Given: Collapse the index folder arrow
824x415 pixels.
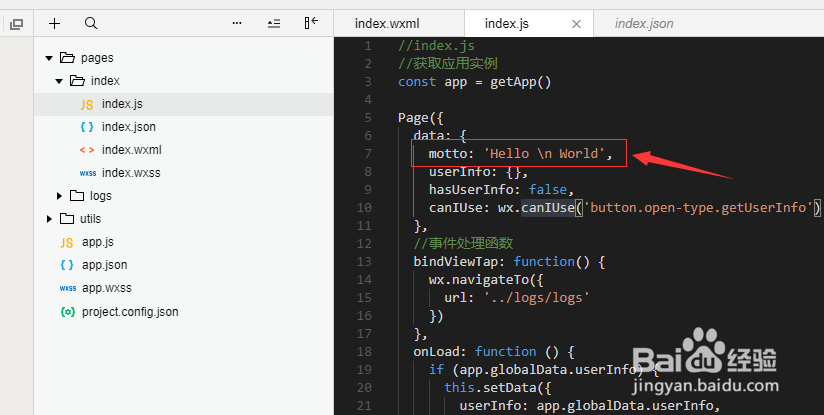Looking at the screenshot, I should tap(59, 81).
